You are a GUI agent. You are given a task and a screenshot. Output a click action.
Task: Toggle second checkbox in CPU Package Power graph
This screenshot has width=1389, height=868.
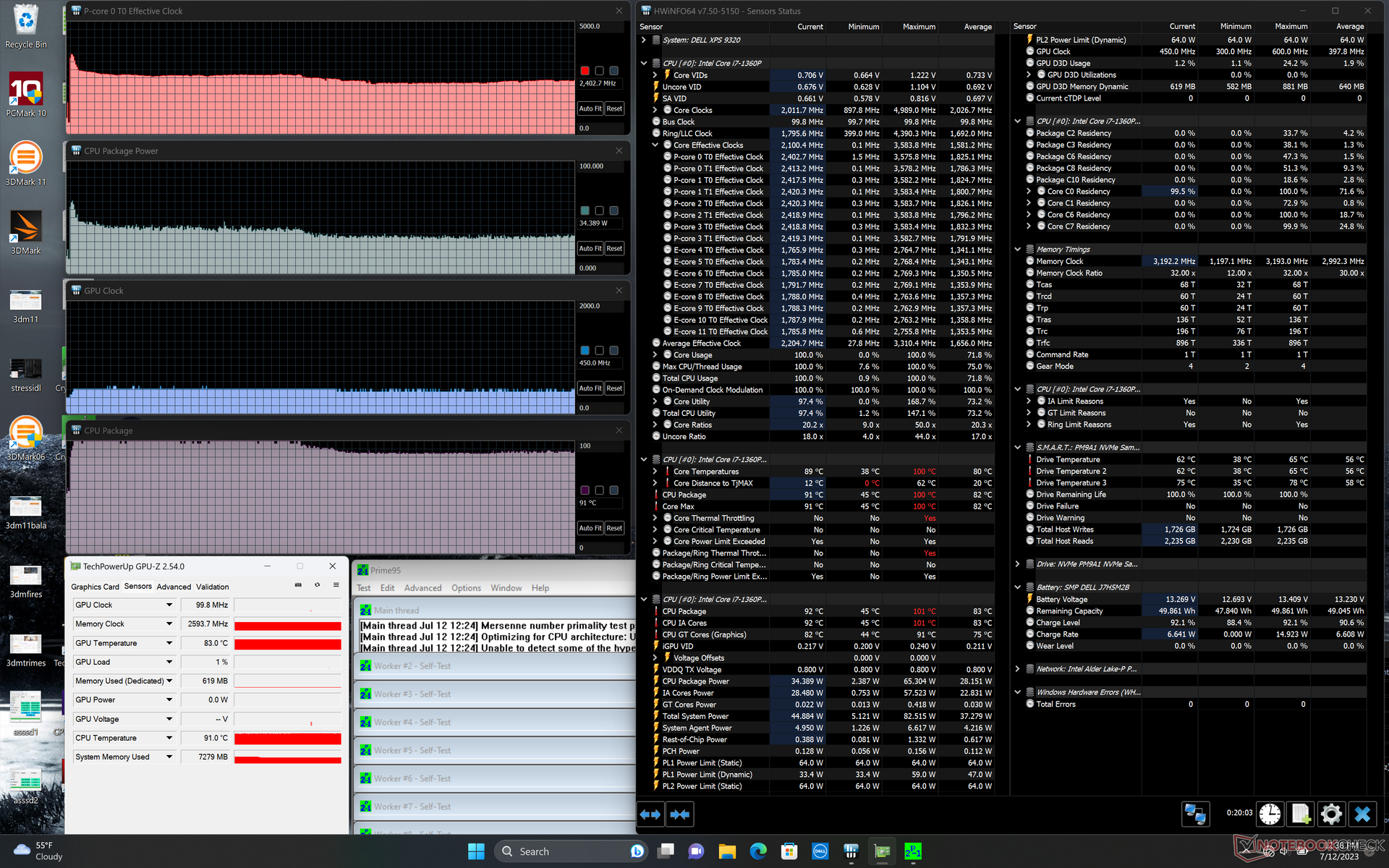599,210
